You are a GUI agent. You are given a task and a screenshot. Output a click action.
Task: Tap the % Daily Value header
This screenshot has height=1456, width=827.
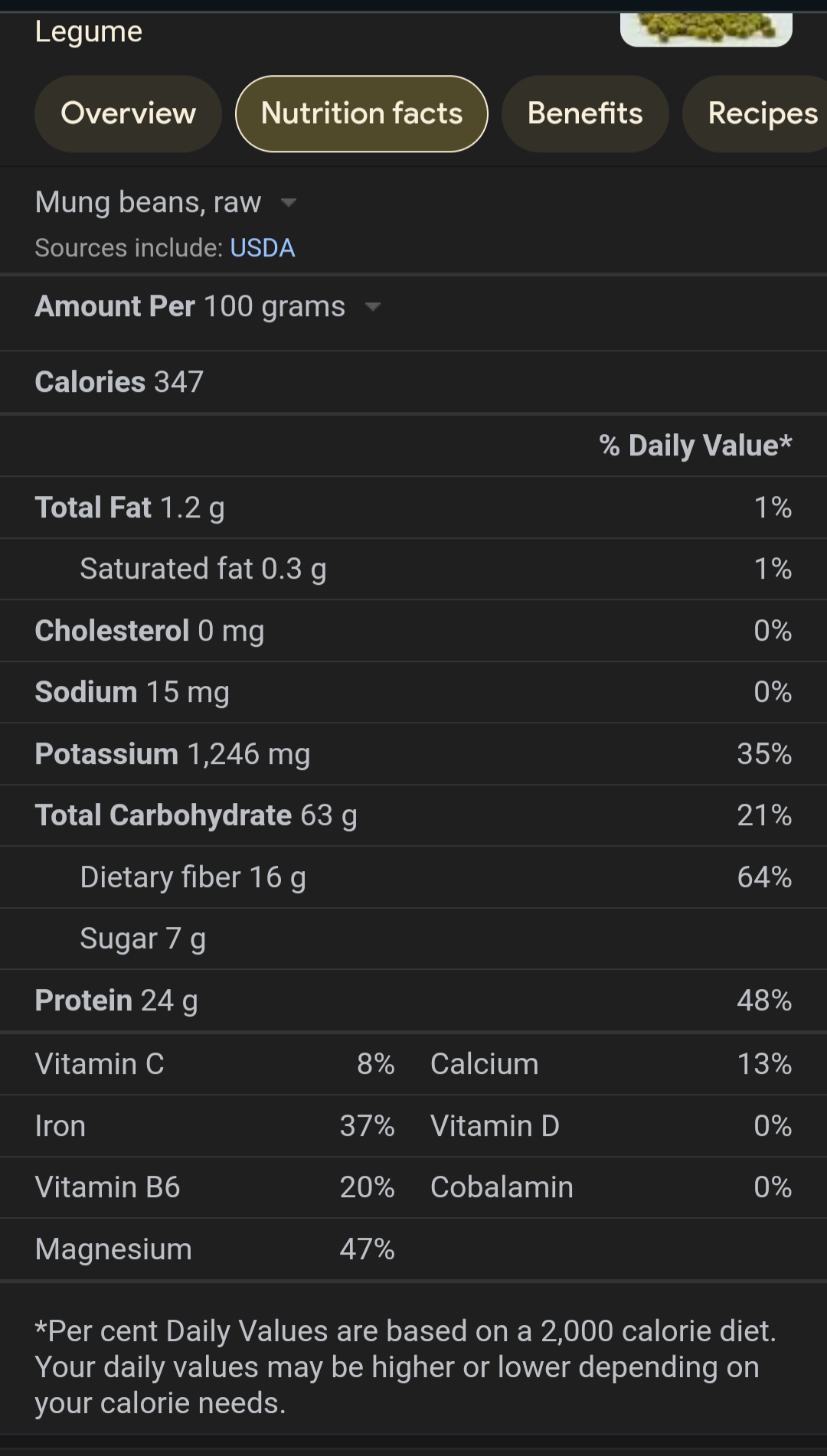pyautogui.click(x=695, y=446)
